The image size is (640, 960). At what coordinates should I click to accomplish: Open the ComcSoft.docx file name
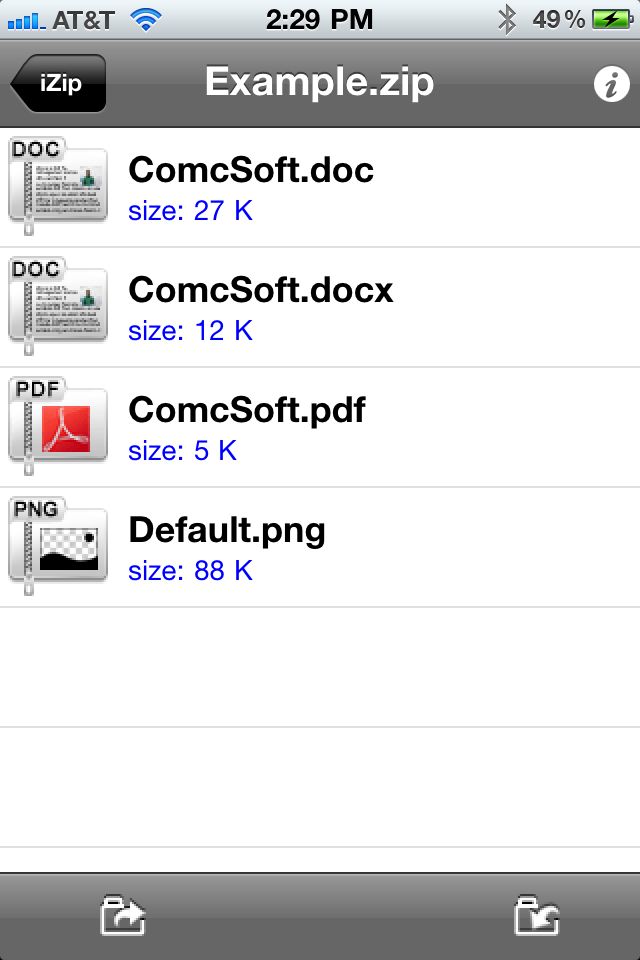(260, 290)
